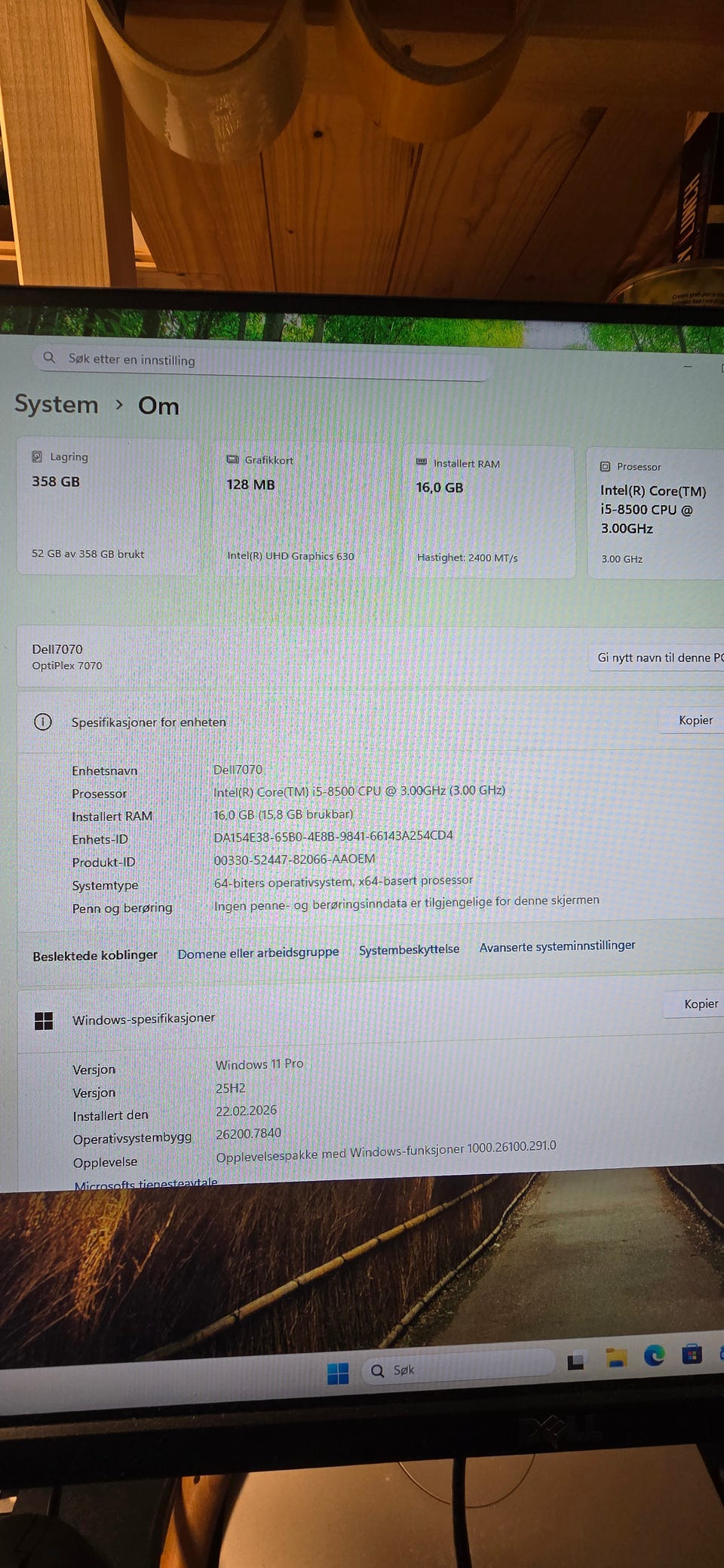Image resolution: width=724 pixels, height=1568 pixels.
Task: Open File Explorer from the taskbar
Action: (616, 1358)
